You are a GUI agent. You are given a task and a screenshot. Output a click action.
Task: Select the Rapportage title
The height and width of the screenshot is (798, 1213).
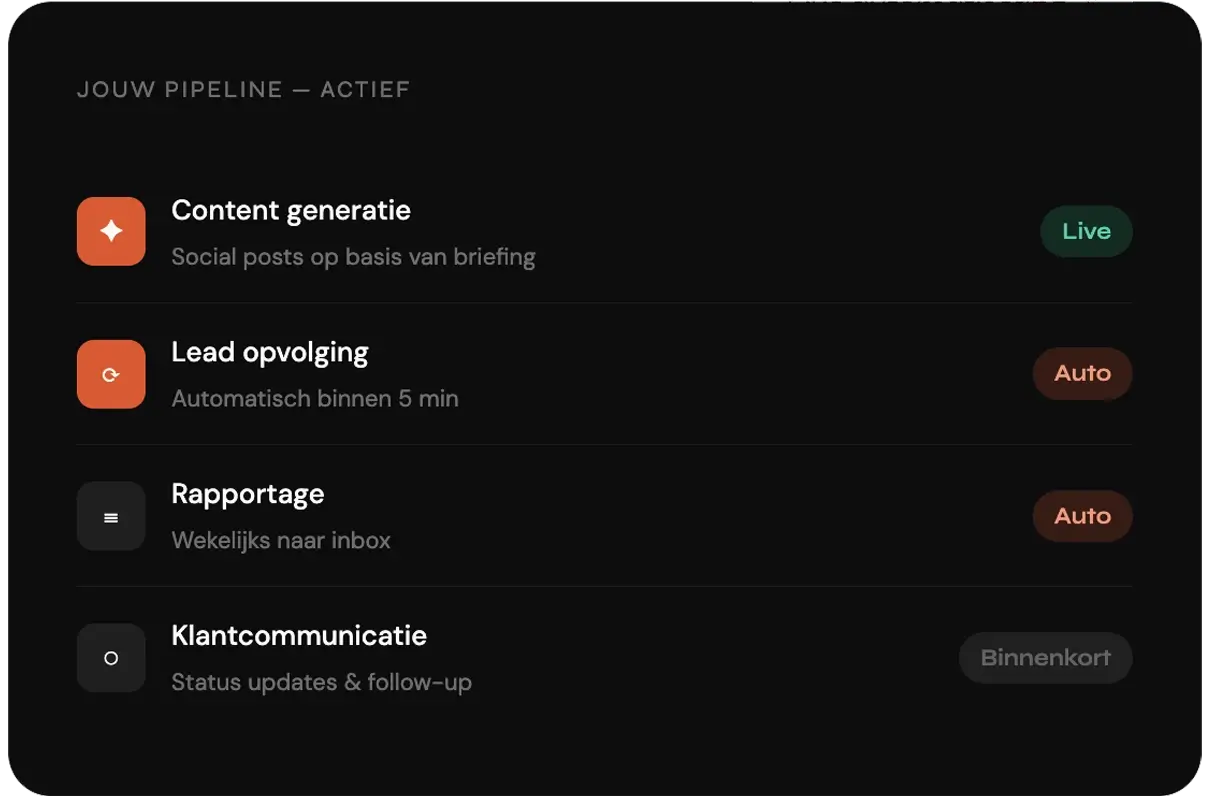tap(248, 494)
